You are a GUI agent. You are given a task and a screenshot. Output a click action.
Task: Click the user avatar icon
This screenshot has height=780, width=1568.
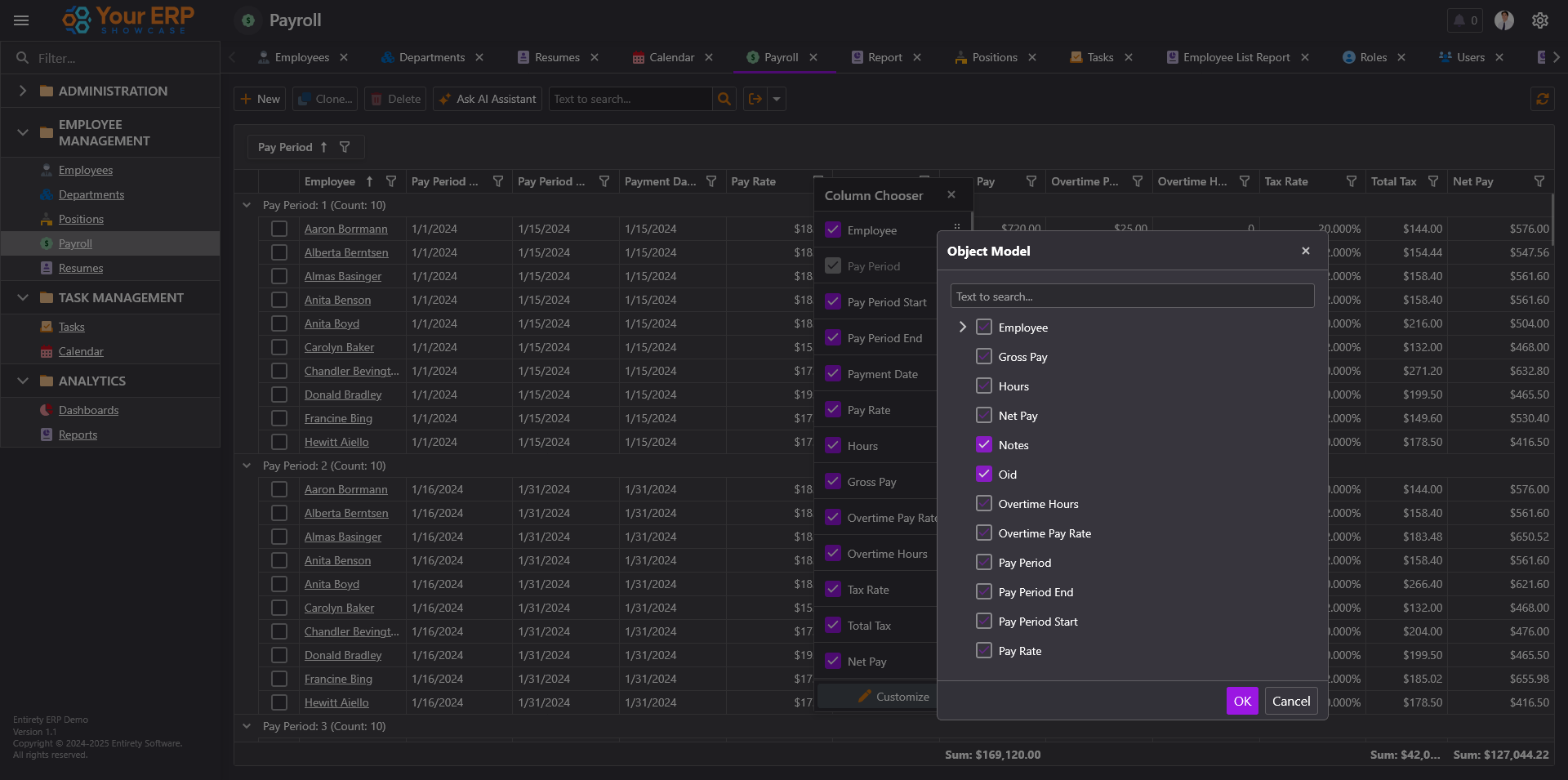pos(1503,20)
